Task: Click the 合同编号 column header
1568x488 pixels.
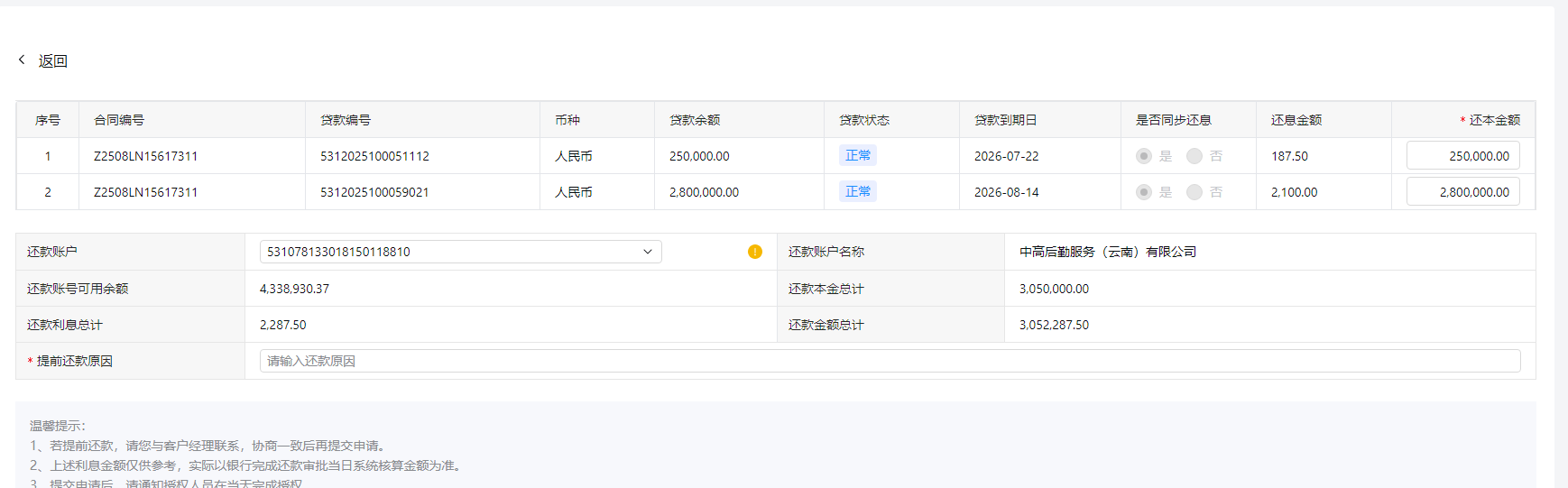Action: (x=119, y=120)
